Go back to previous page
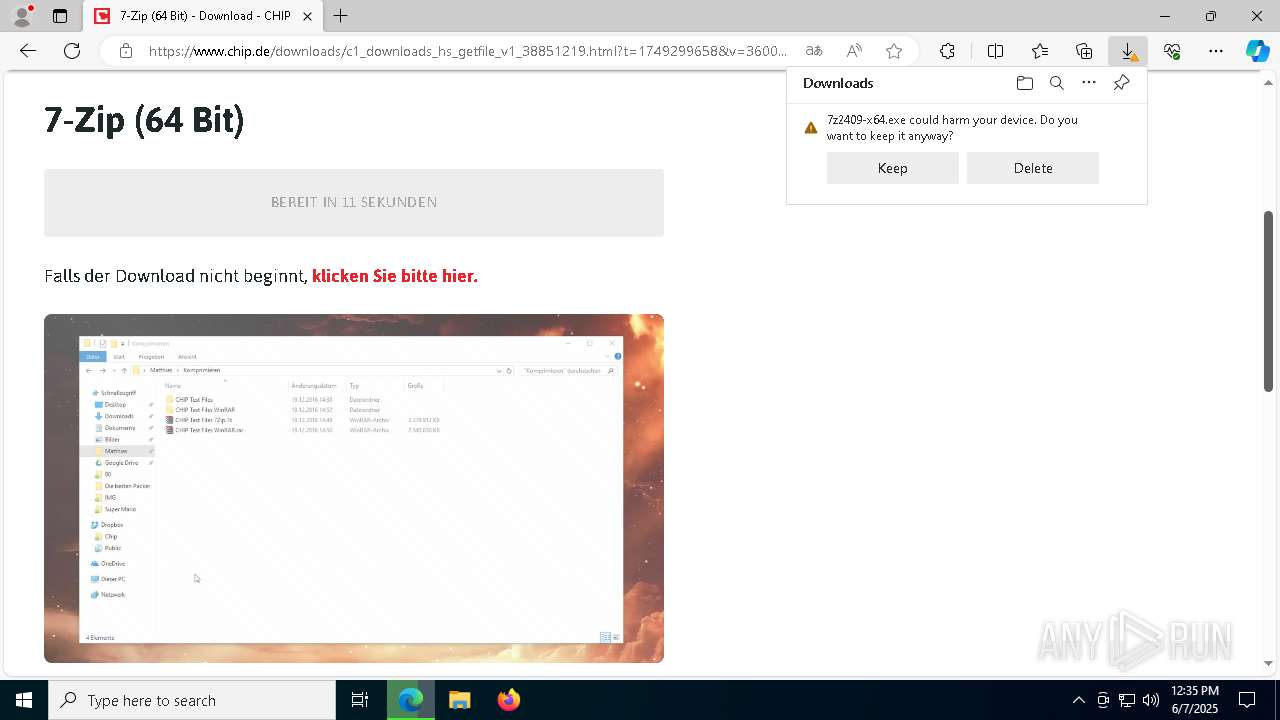The image size is (1280, 720). click(x=28, y=51)
